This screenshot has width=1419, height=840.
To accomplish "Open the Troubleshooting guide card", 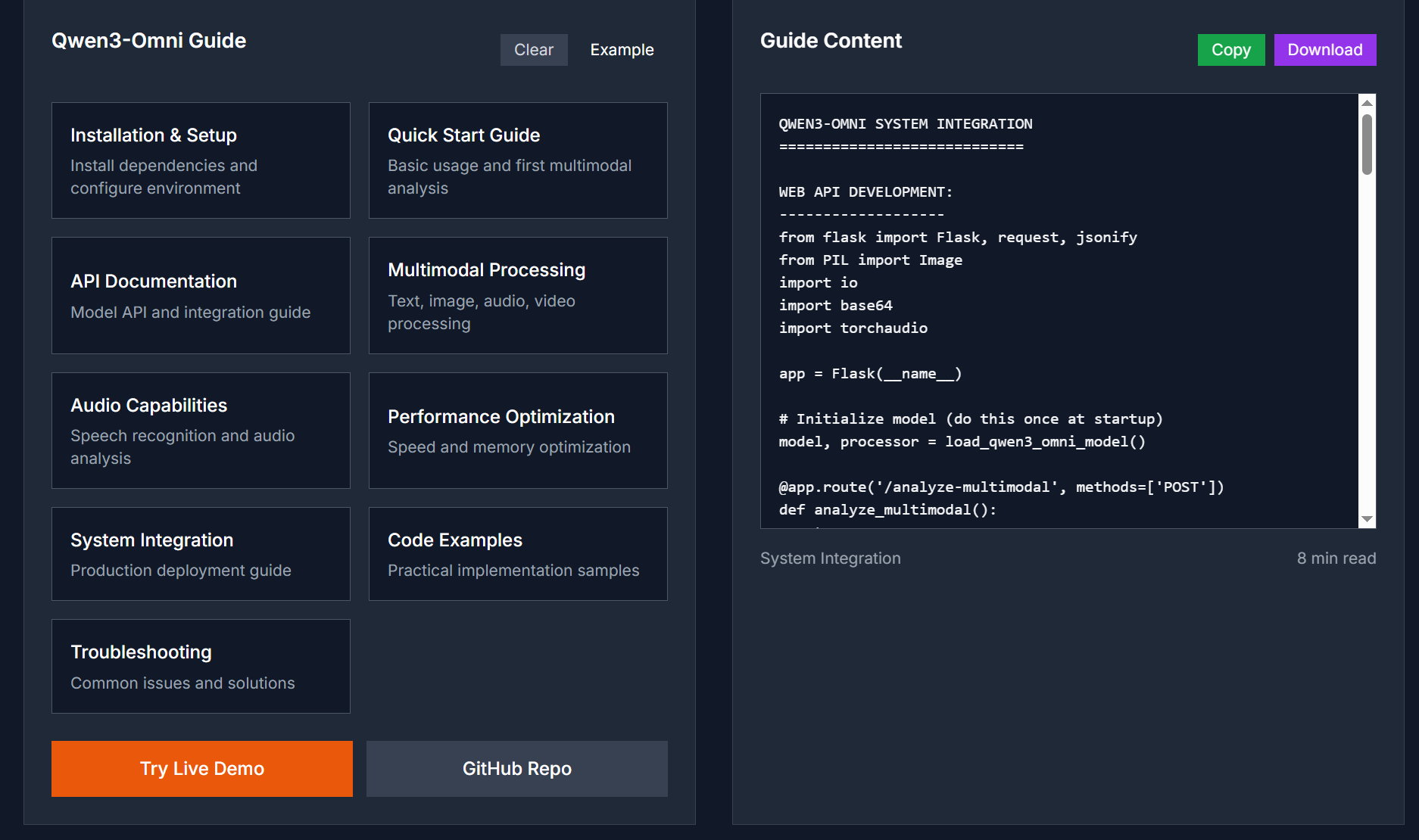I will pyautogui.click(x=201, y=666).
